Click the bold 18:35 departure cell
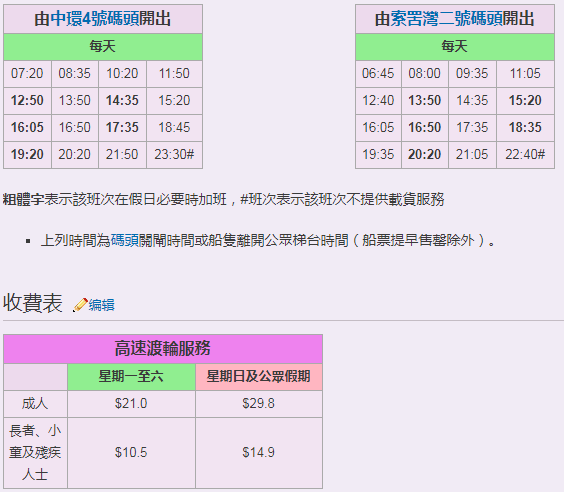The image size is (564, 492). pyautogui.click(x=525, y=128)
